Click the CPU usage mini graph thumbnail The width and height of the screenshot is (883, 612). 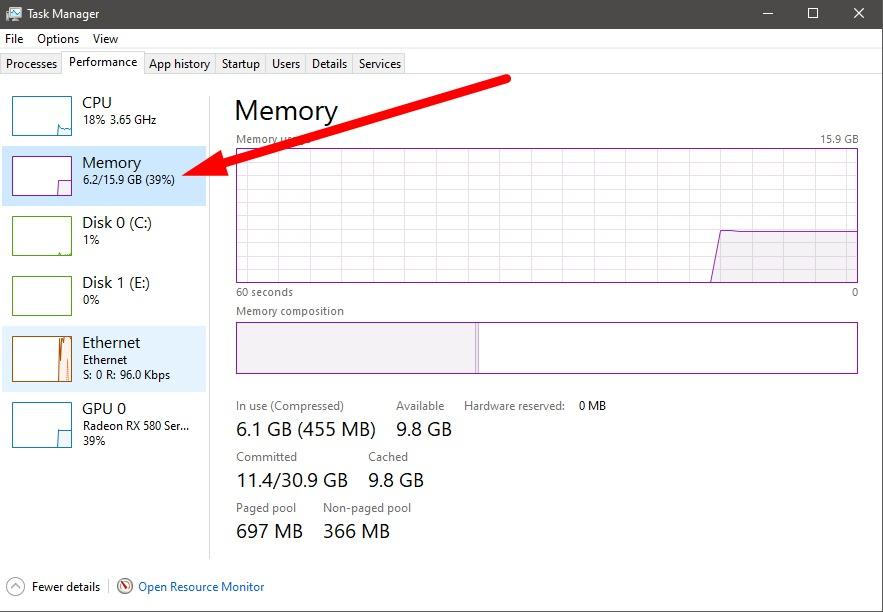(42, 116)
